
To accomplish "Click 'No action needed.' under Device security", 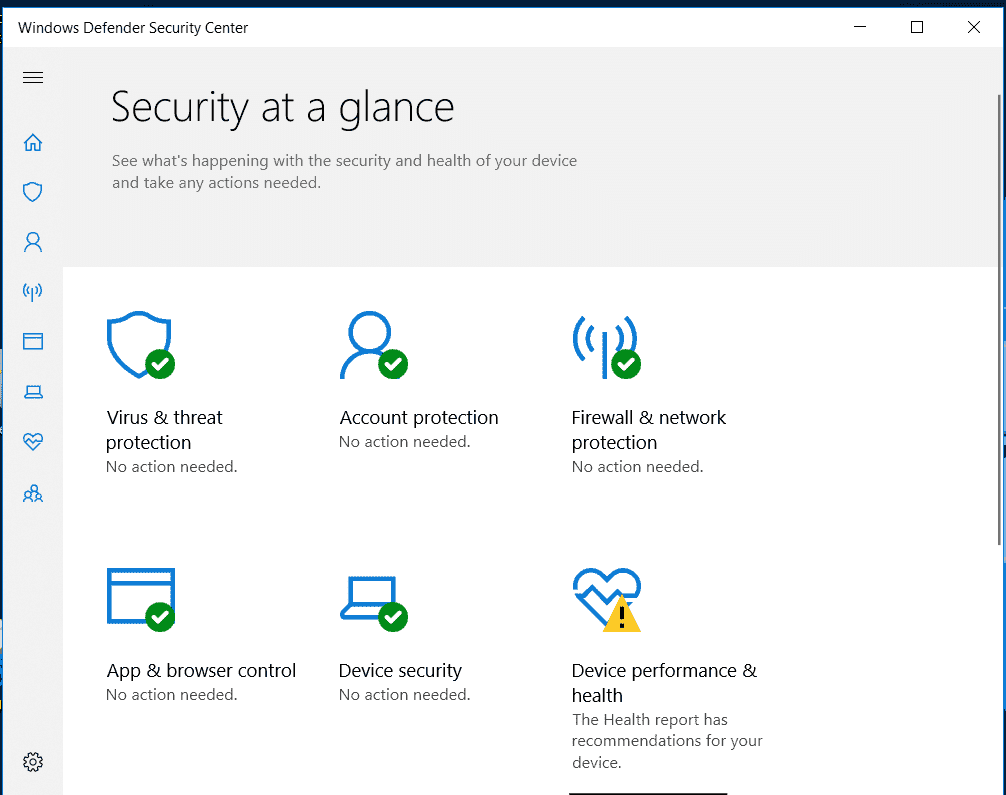I will click(404, 695).
